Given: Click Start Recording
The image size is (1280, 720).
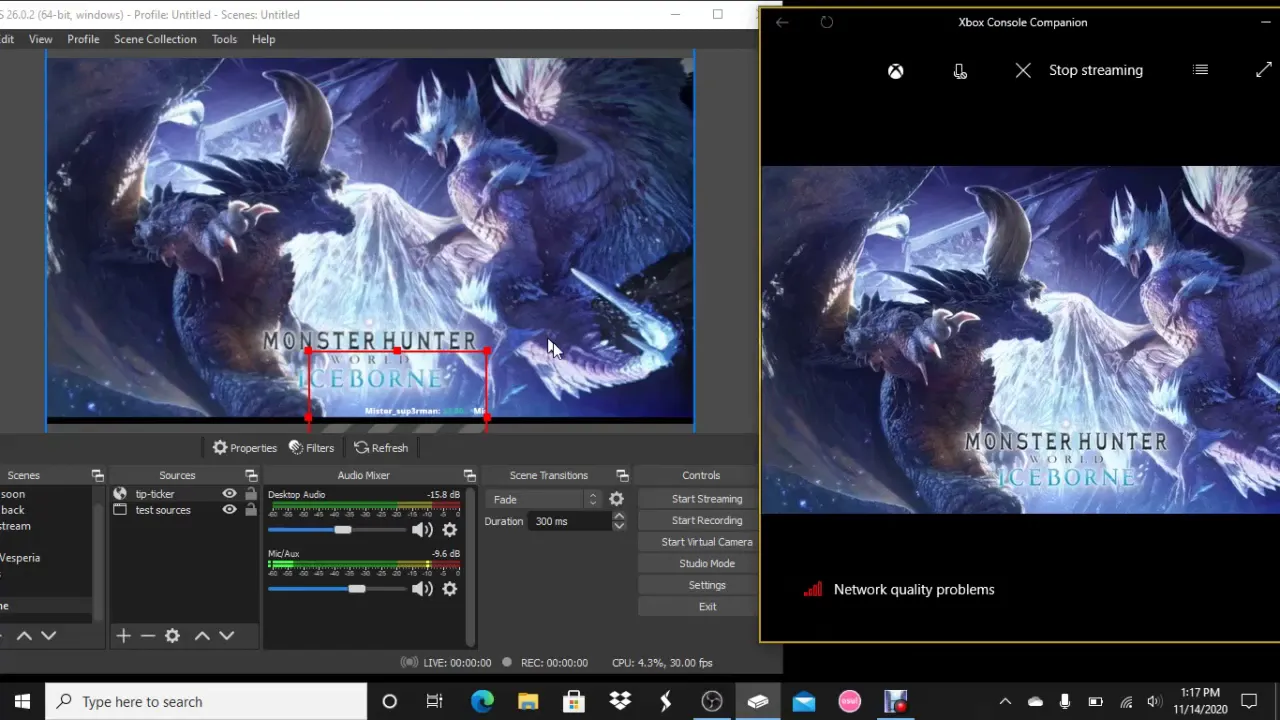Looking at the screenshot, I should point(707,521).
